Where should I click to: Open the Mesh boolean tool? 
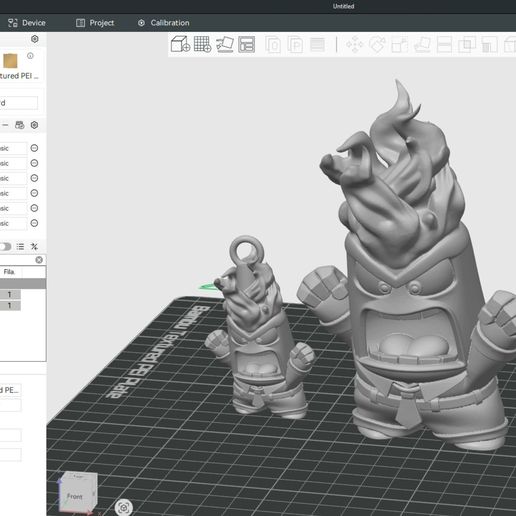pyautogui.click(x=467, y=45)
